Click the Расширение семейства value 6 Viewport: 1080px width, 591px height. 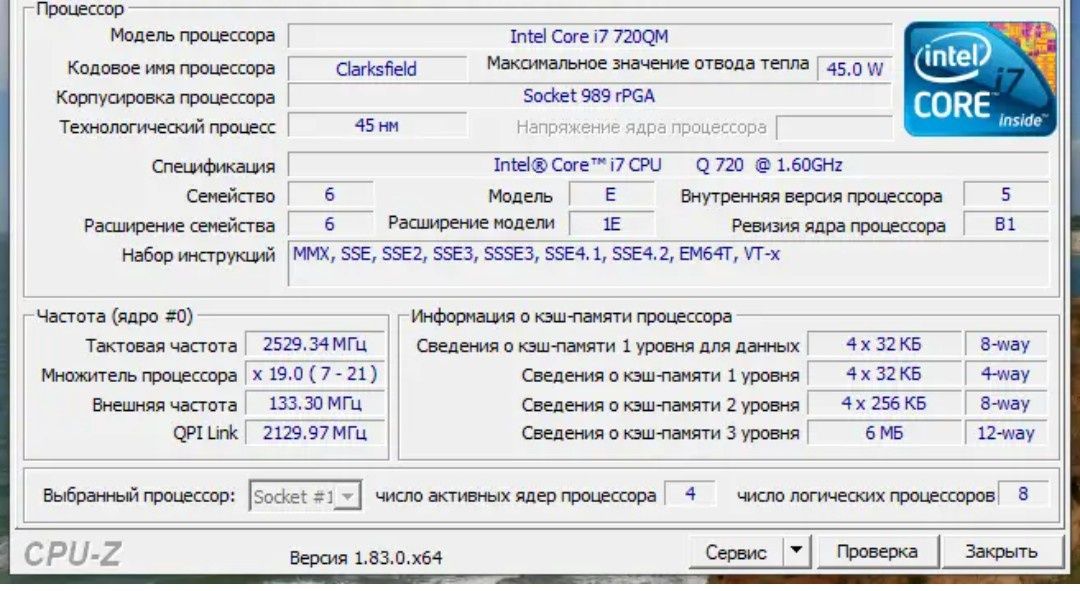pyautogui.click(x=330, y=225)
